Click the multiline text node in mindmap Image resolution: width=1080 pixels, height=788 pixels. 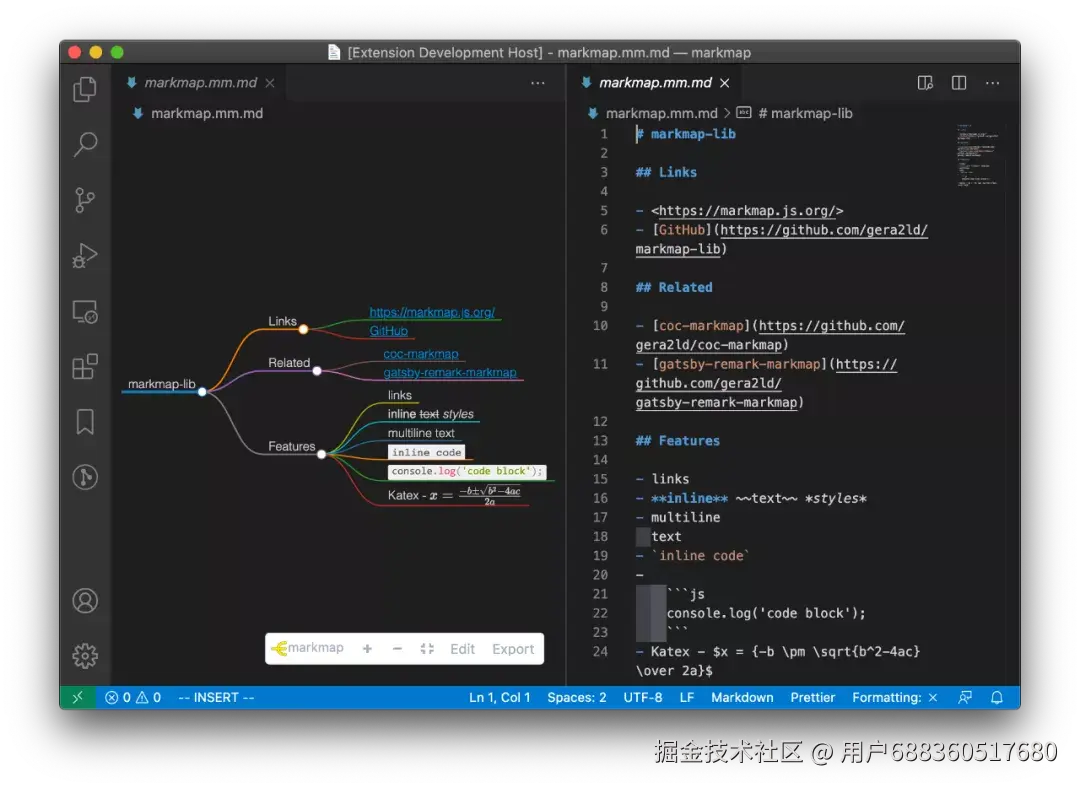[421, 433]
